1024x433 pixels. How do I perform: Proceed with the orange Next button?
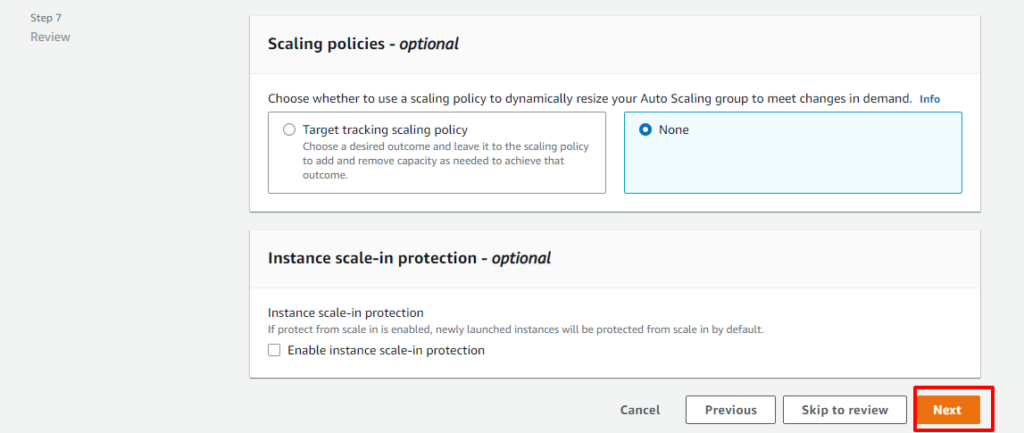947,410
